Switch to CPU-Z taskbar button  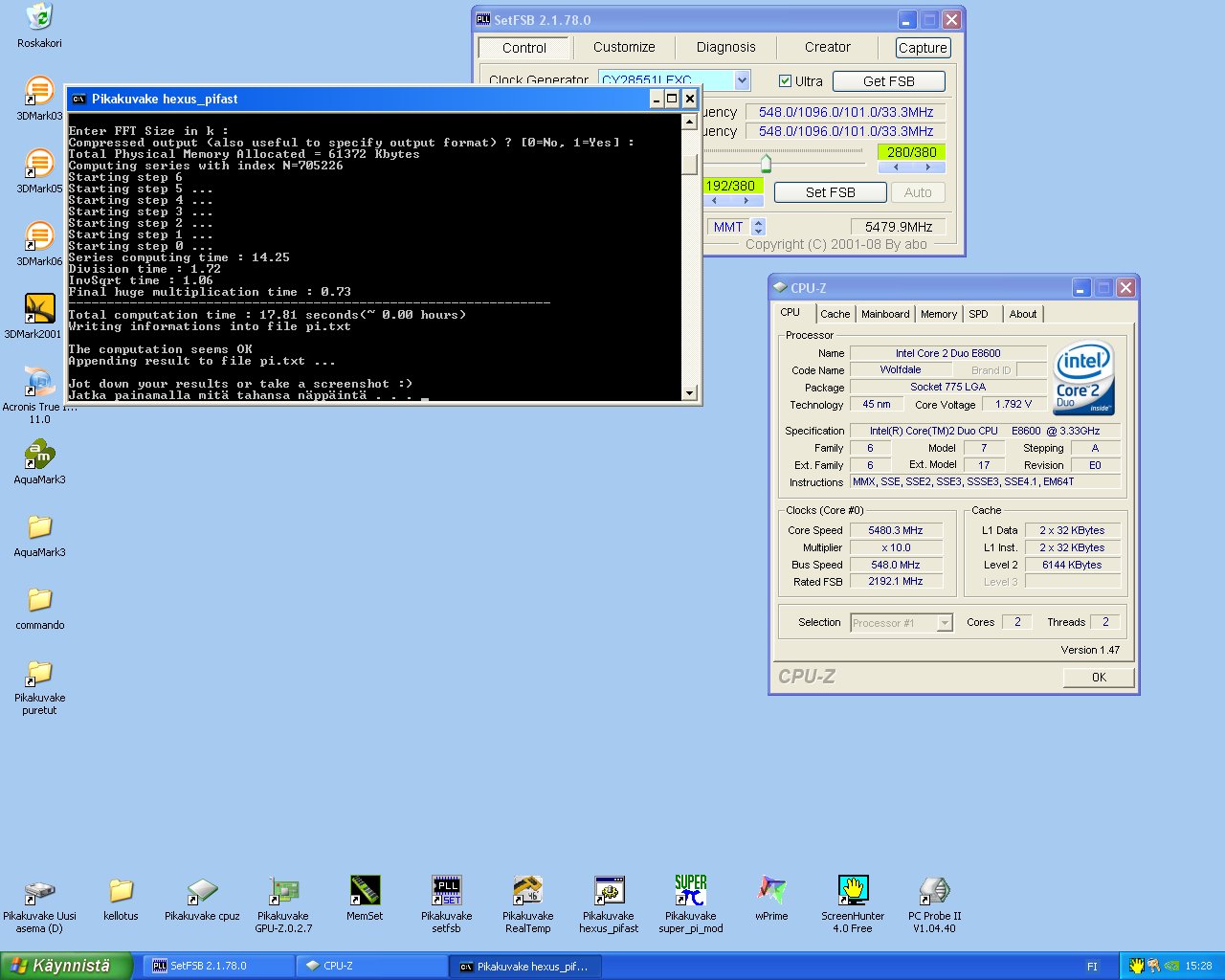pyautogui.click(x=372, y=967)
